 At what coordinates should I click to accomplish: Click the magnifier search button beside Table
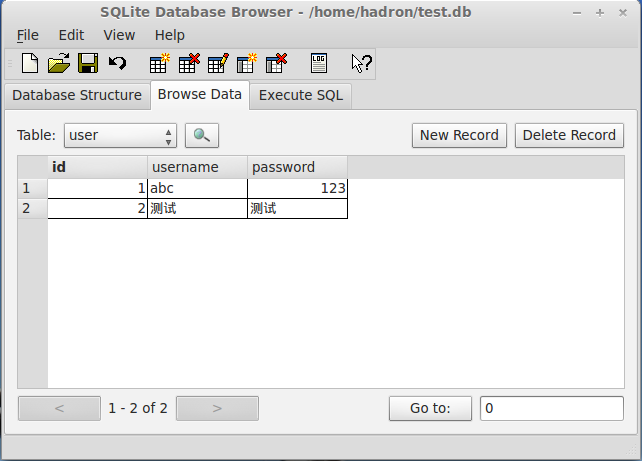coord(202,135)
